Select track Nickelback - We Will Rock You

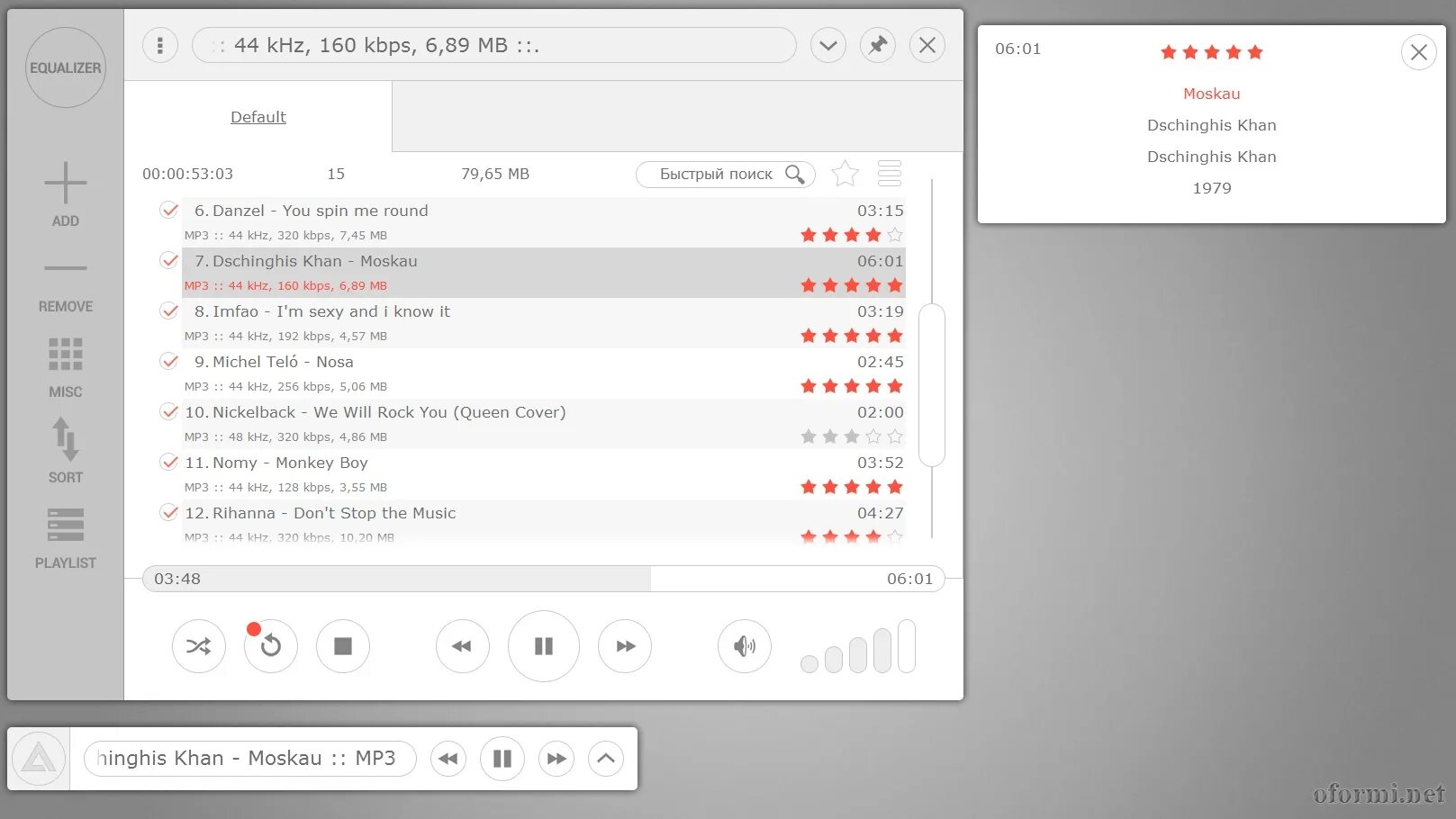[544, 424]
